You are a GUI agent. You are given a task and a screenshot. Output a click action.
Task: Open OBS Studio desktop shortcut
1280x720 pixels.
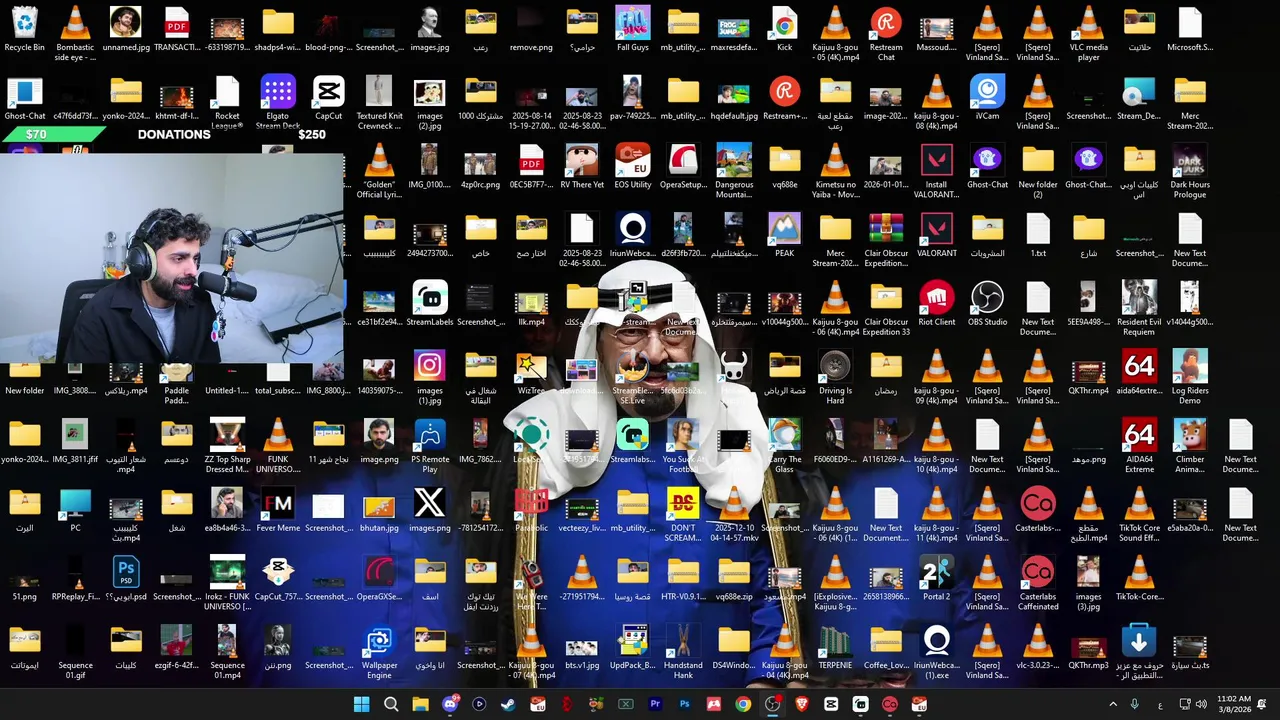(987, 304)
